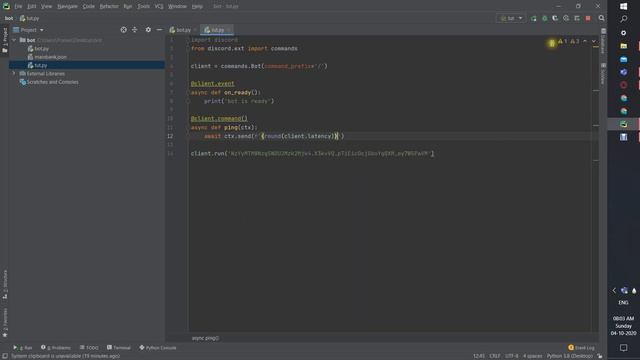Image resolution: width=640 pixels, height=360 pixels.
Task: Open the Navigate menu
Action: (x=67, y=6)
